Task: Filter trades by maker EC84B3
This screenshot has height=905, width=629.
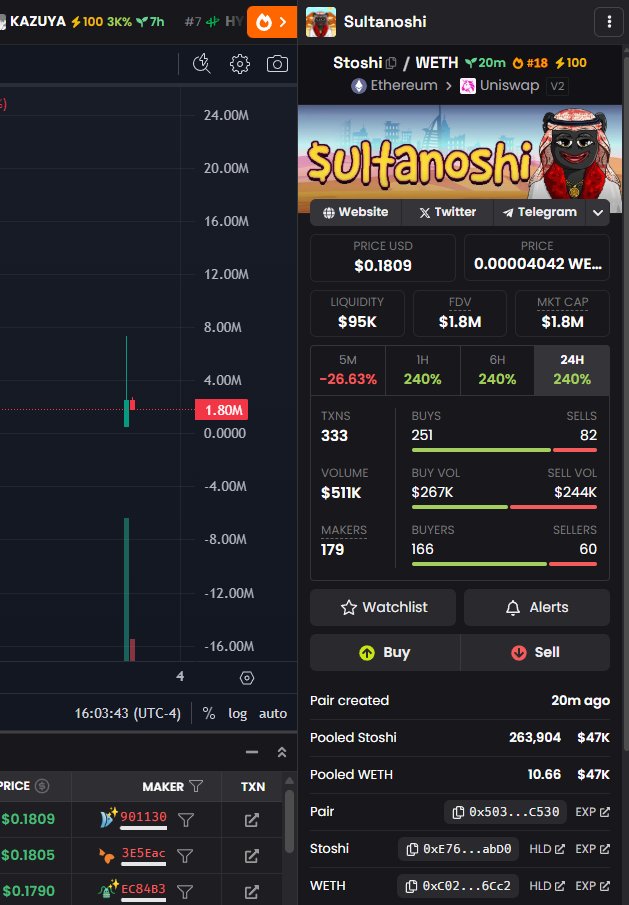Action: [185, 892]
